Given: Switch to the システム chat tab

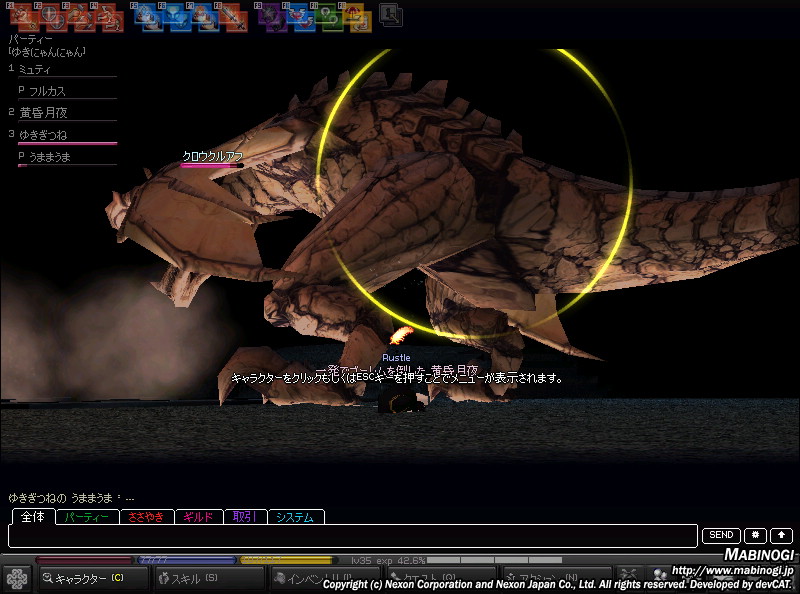Looking at the screenshot, I should 296,517.
